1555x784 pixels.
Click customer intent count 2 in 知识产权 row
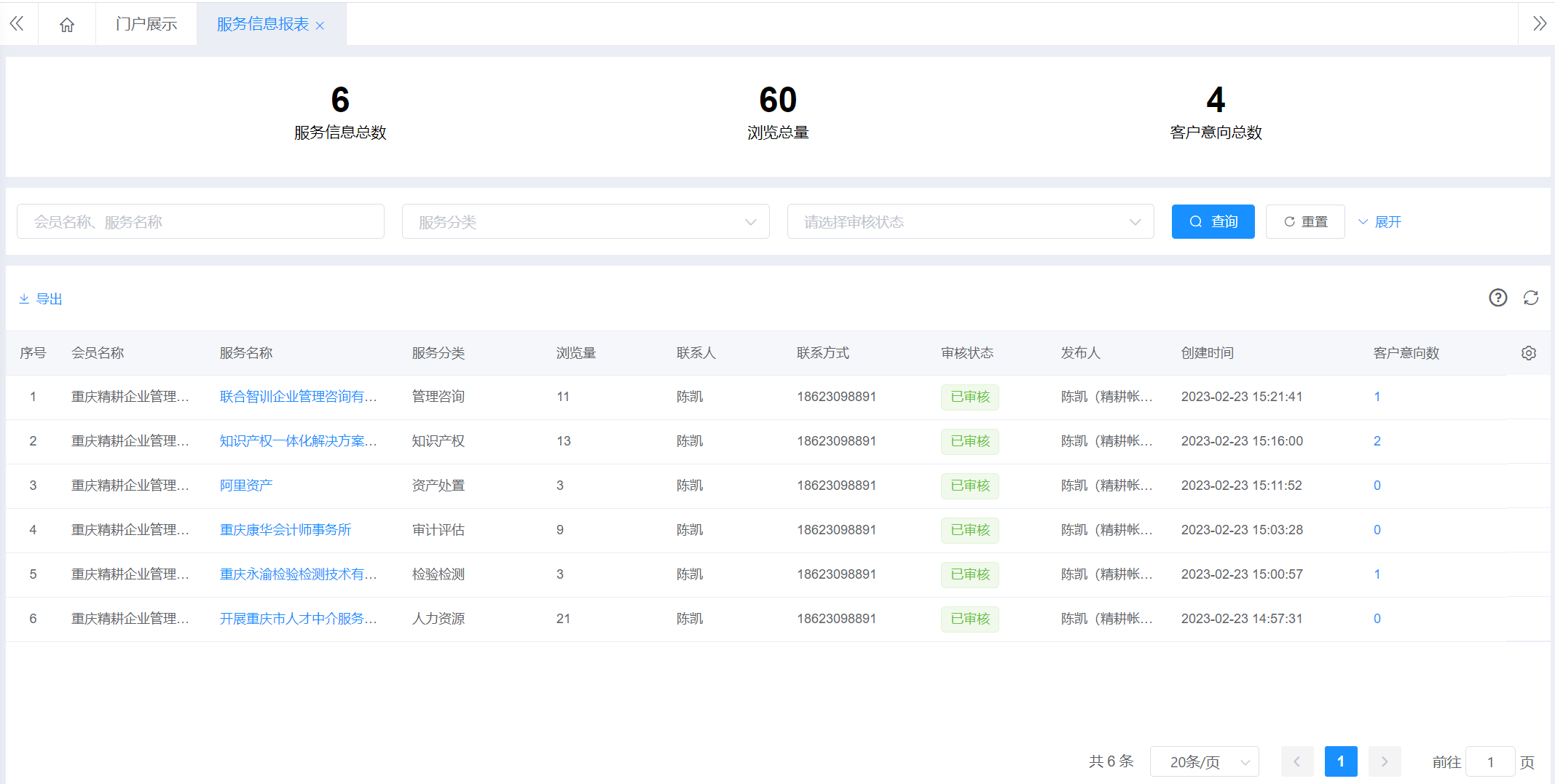click(x=1377, y=441)
